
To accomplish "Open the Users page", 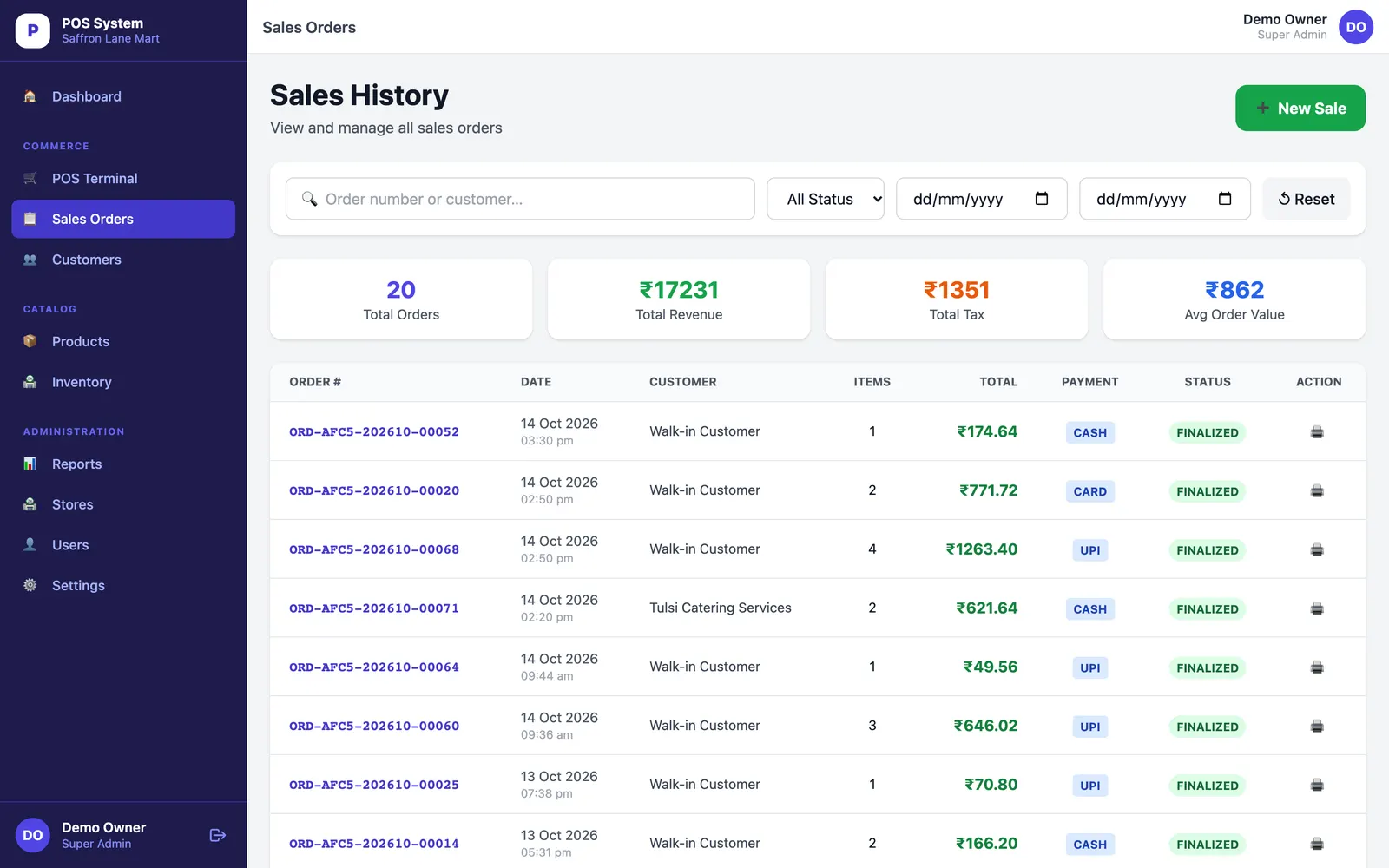I will pos(123,545).
